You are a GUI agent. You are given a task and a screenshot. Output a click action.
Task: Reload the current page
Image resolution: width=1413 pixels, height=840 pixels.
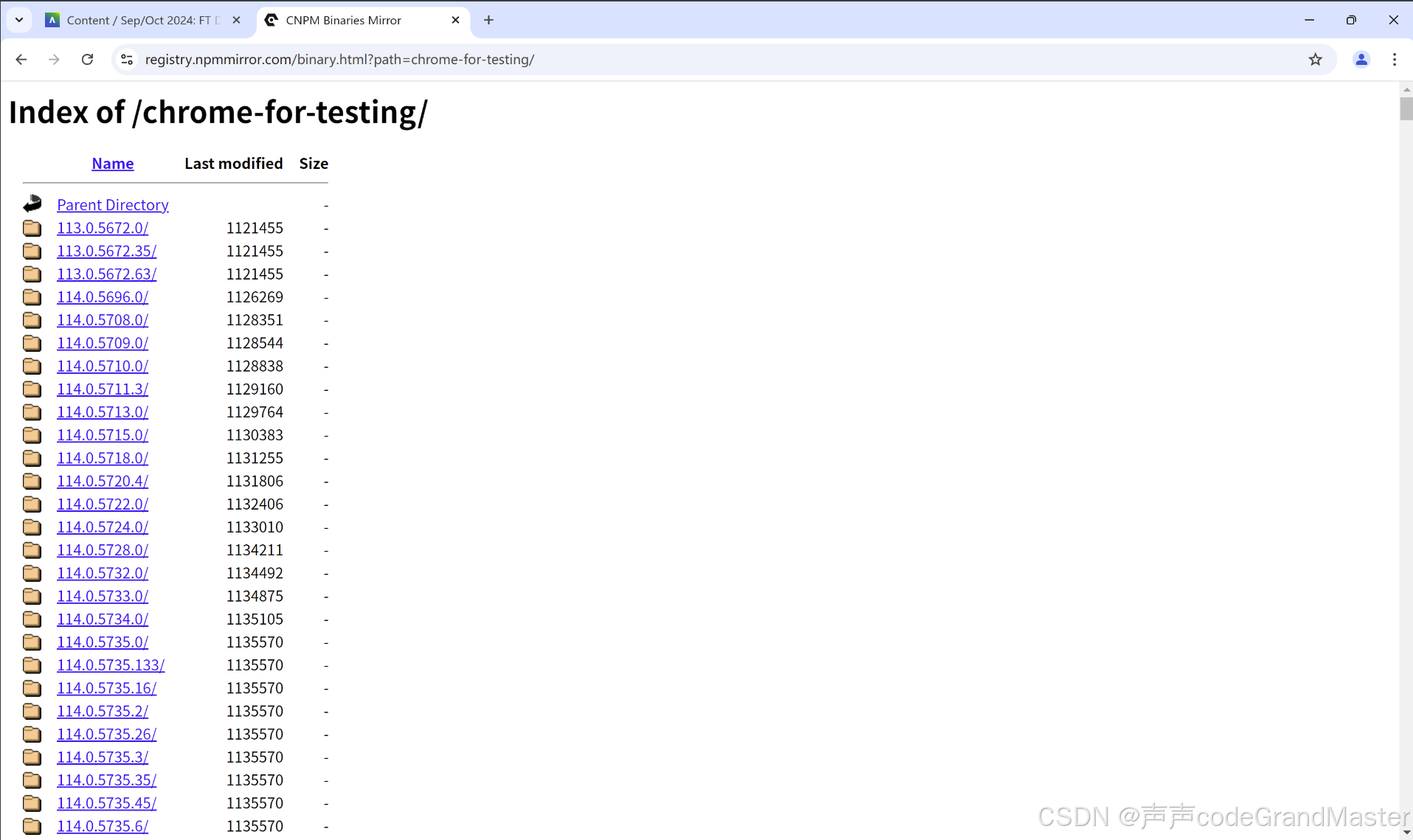pyautogui.click(x=87, y=60)
